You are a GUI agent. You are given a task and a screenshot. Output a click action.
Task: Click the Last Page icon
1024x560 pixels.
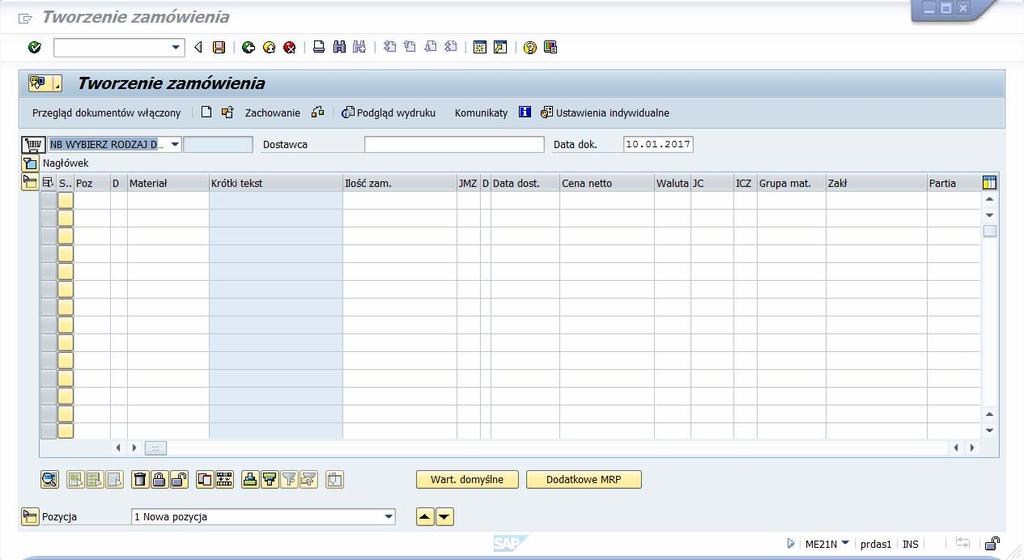click(451, 47)
